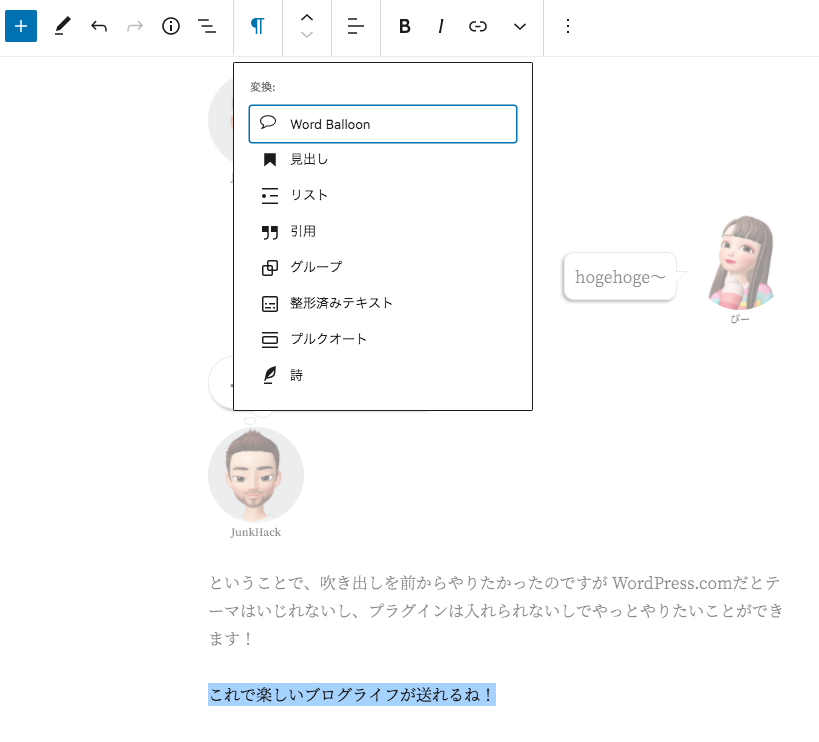The height and width of the screenshot is (742, 819).
Task: Select the pencil edit tools icon
Action: (62, 26)
